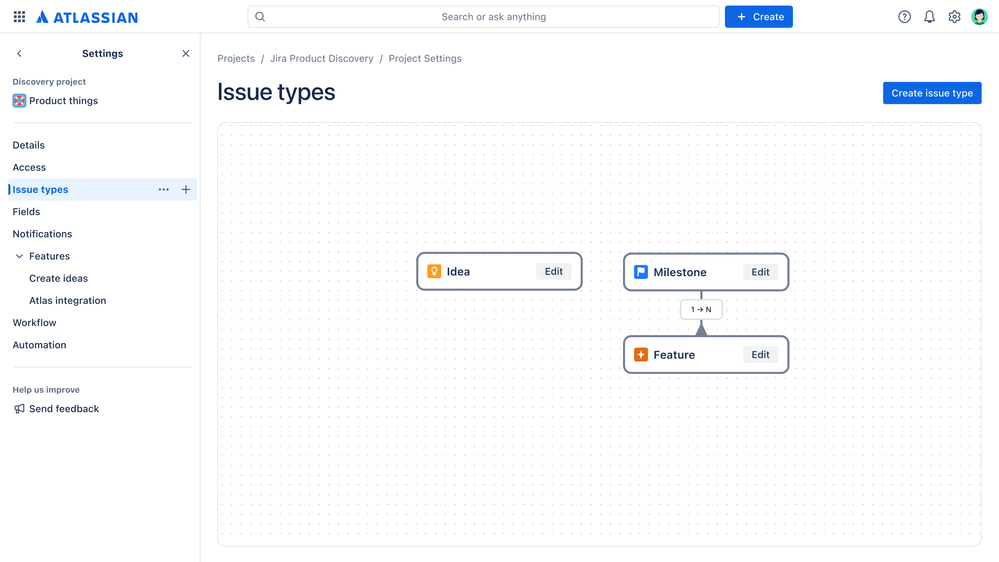Open Details settings page
The width and height of the screenshot is (999, 562).
coord(29,145)
